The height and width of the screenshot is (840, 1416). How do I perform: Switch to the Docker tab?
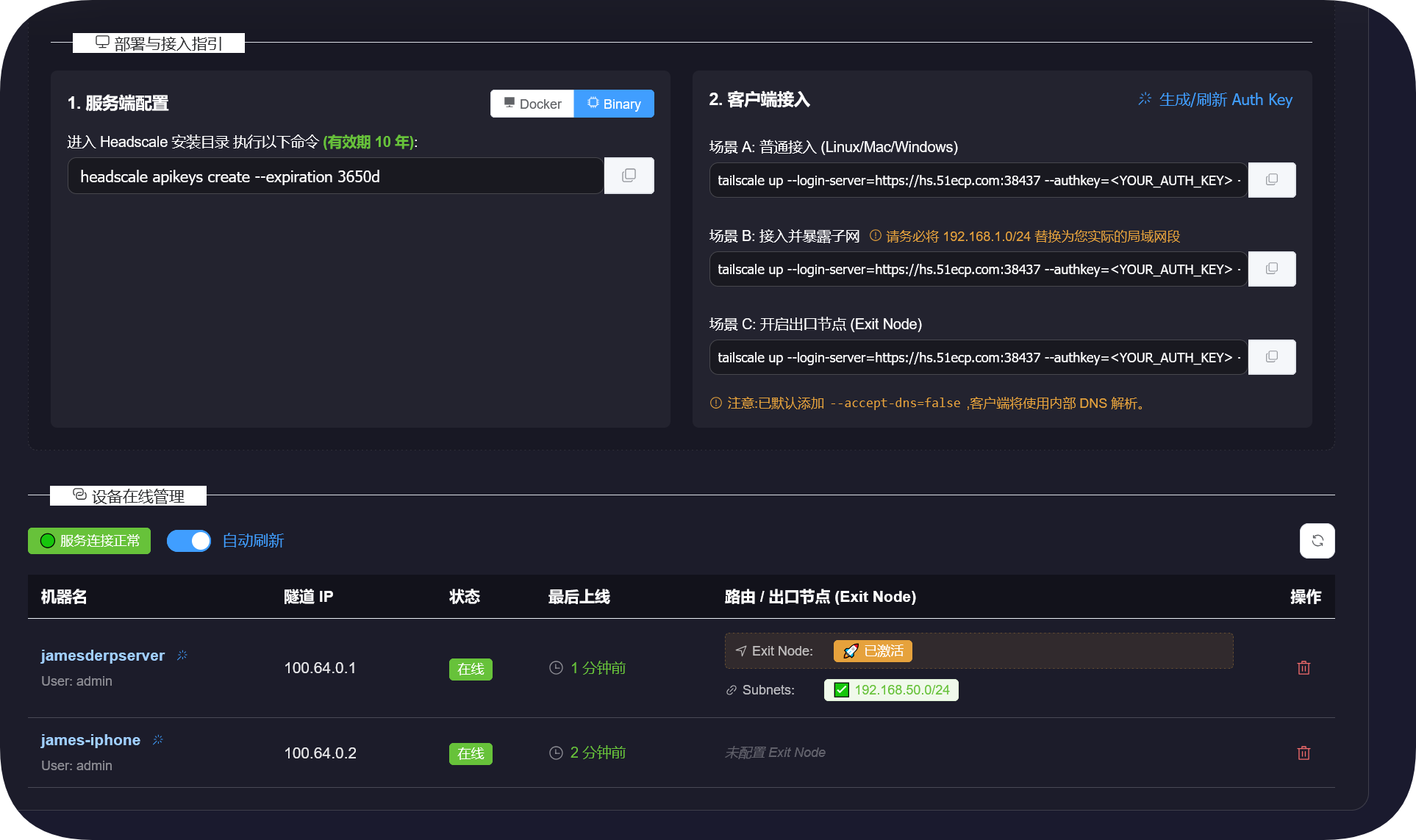coord(532,104)
